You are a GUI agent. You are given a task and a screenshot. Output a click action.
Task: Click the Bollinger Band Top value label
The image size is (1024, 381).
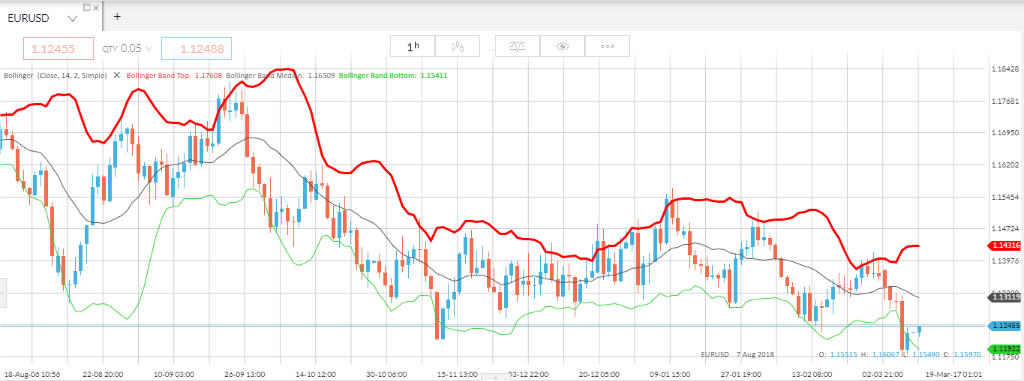(174, 76)
